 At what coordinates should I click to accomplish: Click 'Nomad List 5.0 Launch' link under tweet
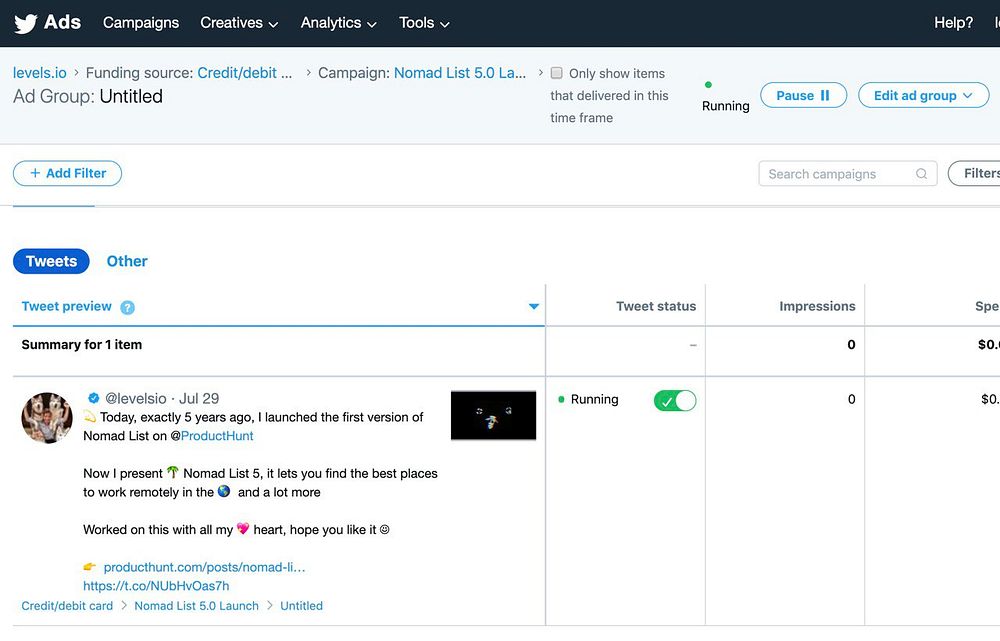[x=196, y=606]
